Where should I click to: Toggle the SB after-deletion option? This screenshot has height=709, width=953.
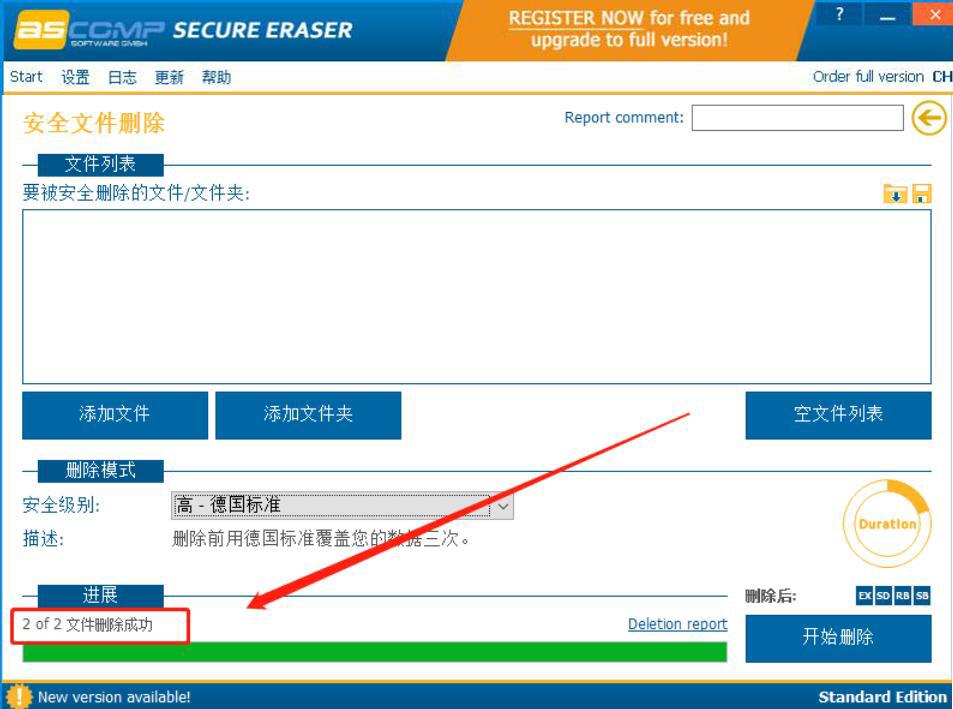coord(922,596)
